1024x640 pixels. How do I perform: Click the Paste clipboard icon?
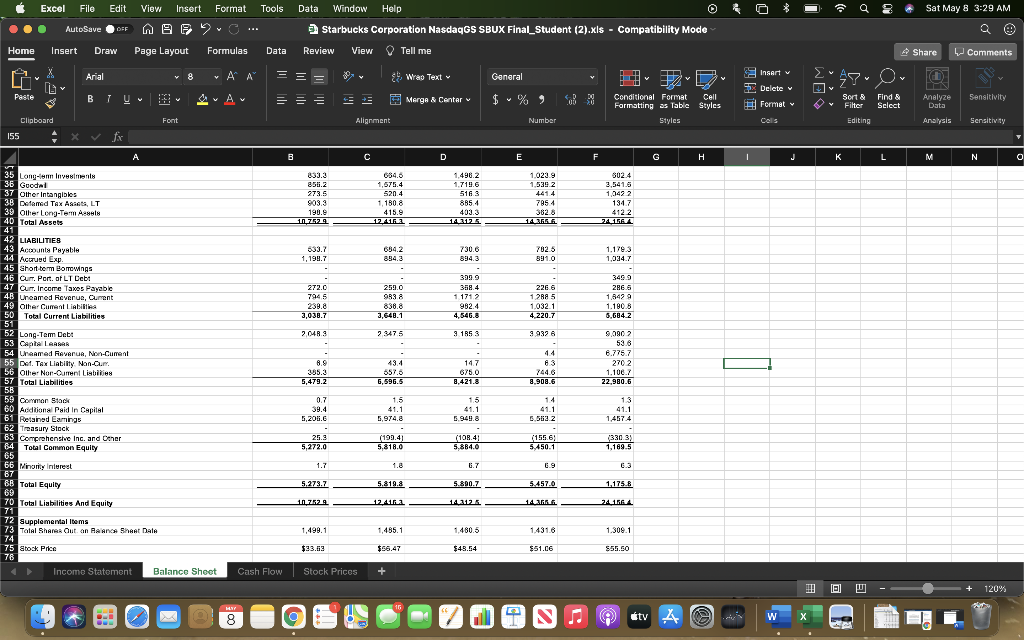point(21,80)
